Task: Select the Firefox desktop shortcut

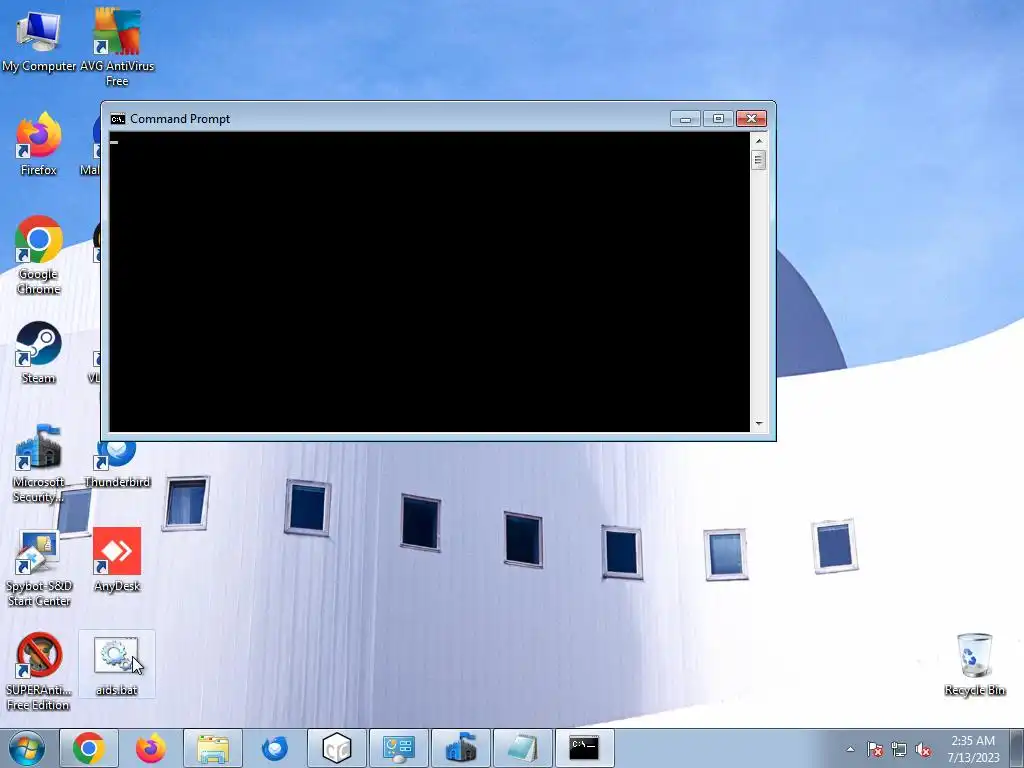Action: click(39, 144)
